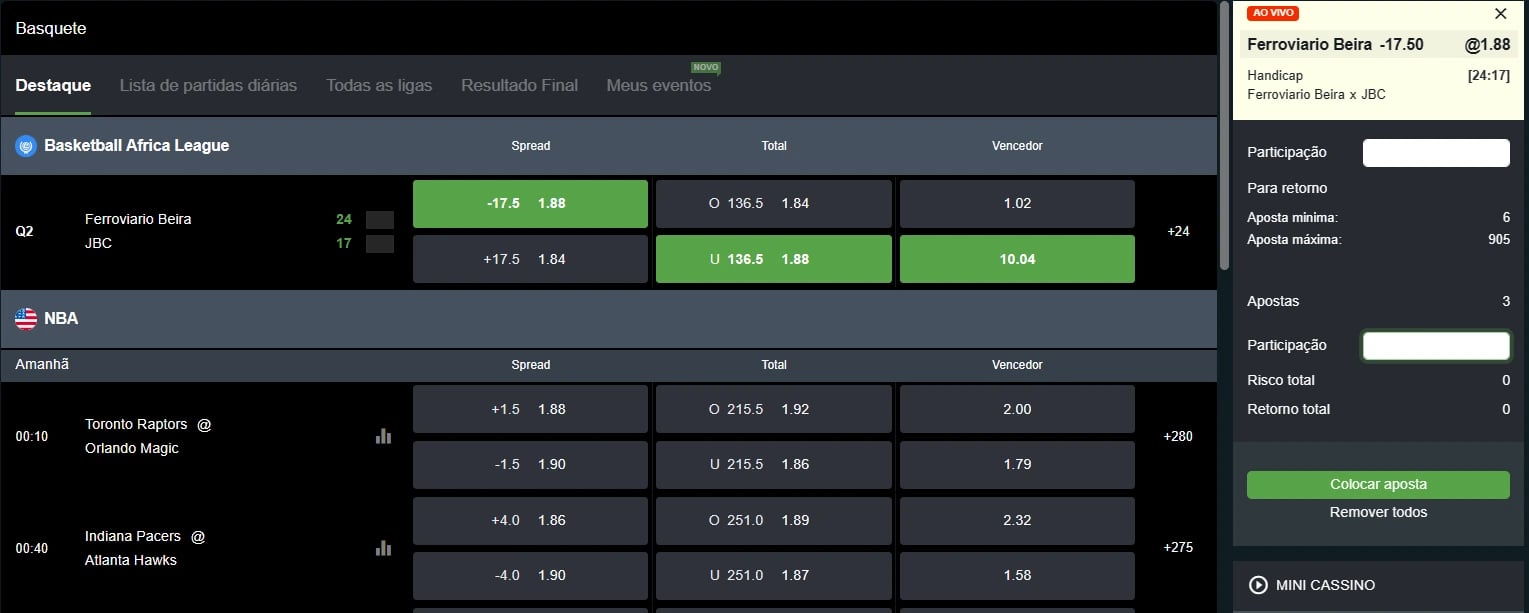Click the Q2 period indicator
Screen dimensions: 1529x613
click(24, 232)
